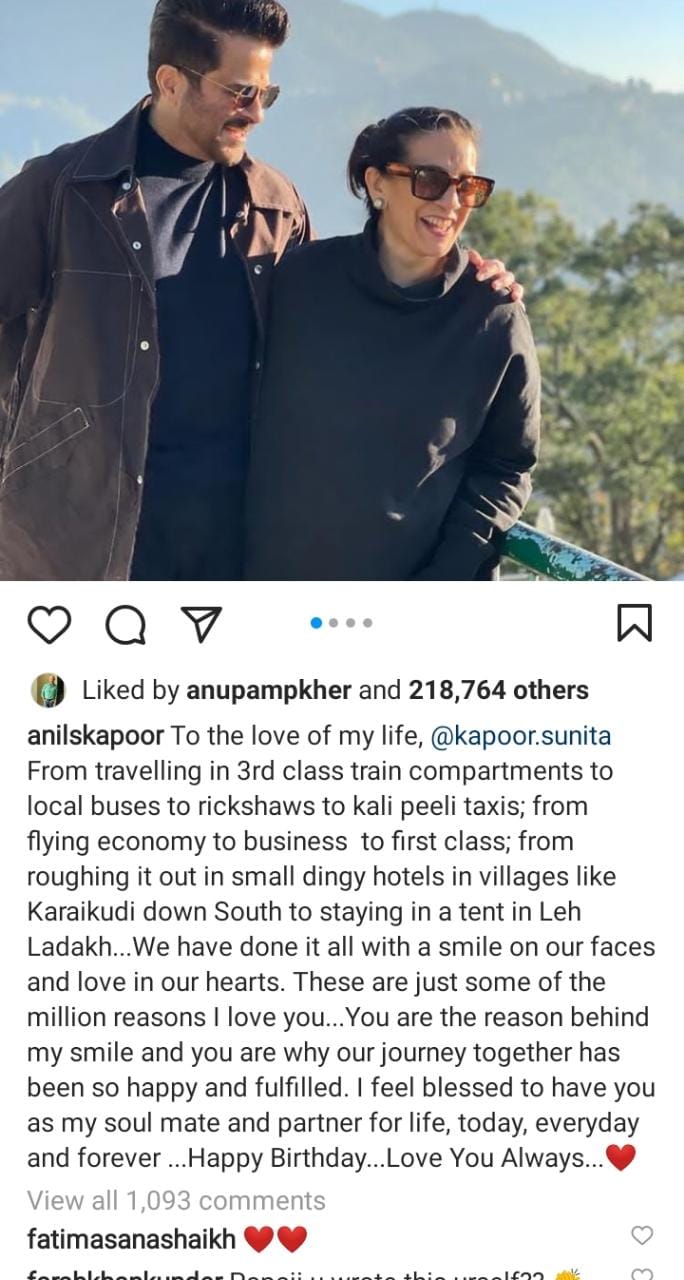Open liker's small profile avatar

(47, 690)
